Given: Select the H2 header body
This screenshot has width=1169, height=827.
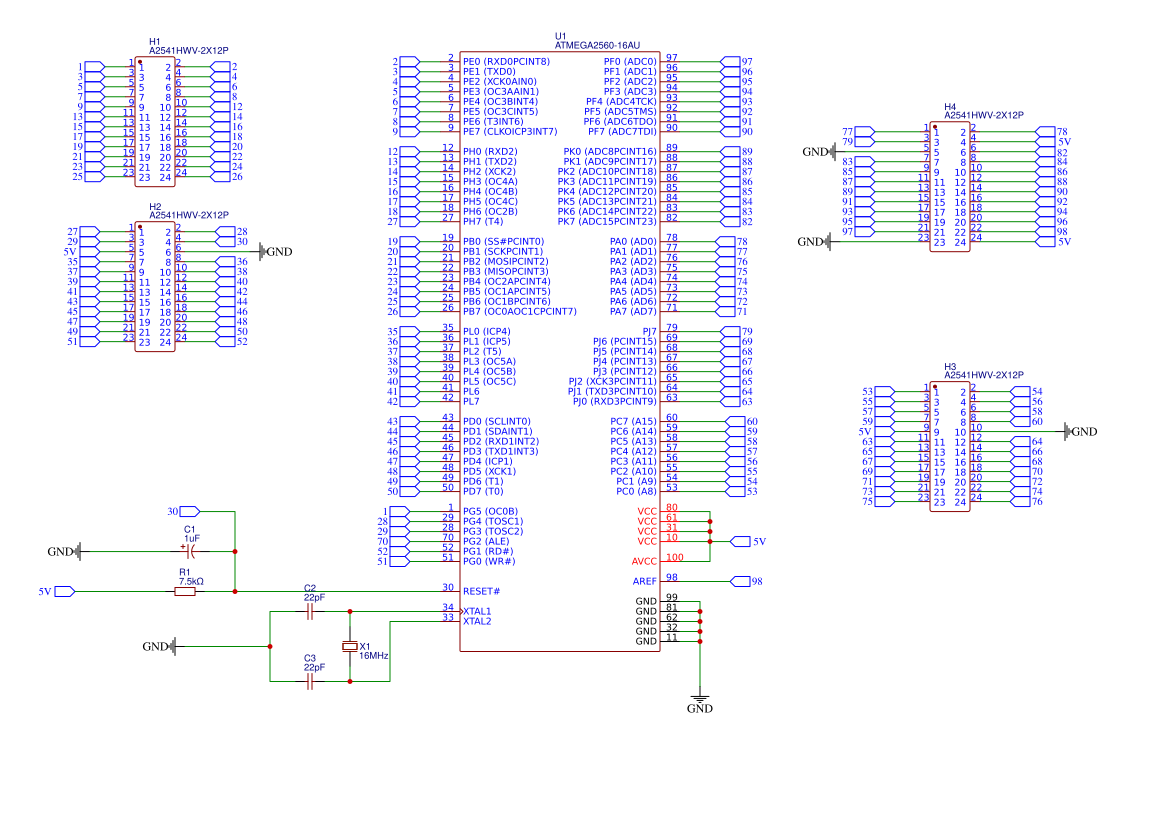Looking at the screenshot, I should 155,286.
